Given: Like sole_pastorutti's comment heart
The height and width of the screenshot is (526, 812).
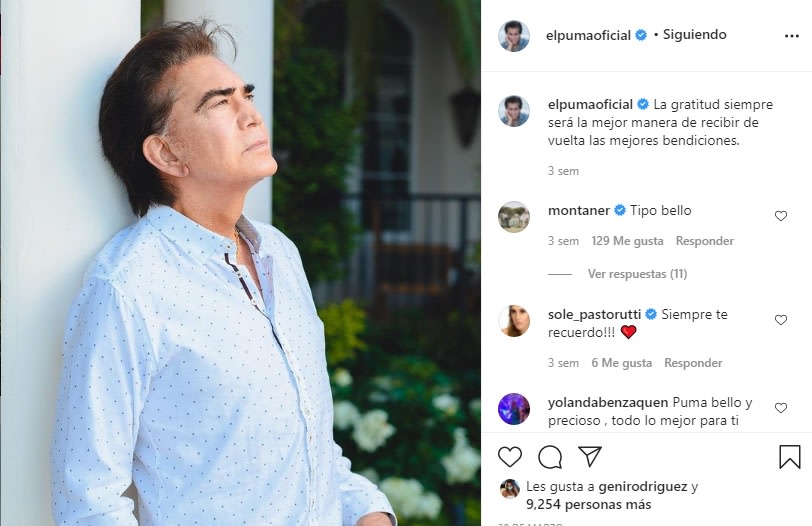Looking at the screenshot, I should tap(781, 320).
